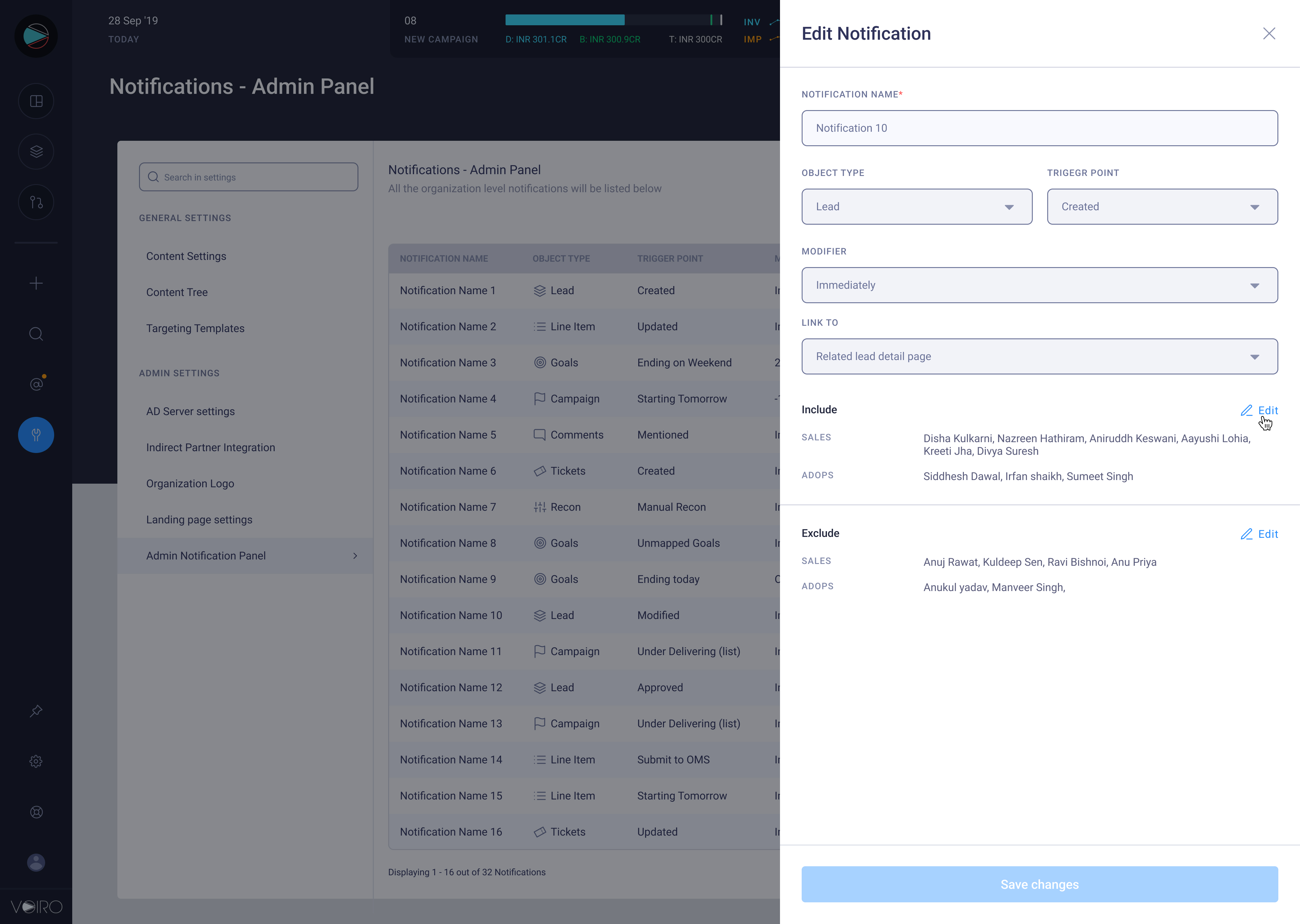1300x924 pixels.
Task: Open the Trigger Point Created dropdown
Action: [x=1162, y=207]
